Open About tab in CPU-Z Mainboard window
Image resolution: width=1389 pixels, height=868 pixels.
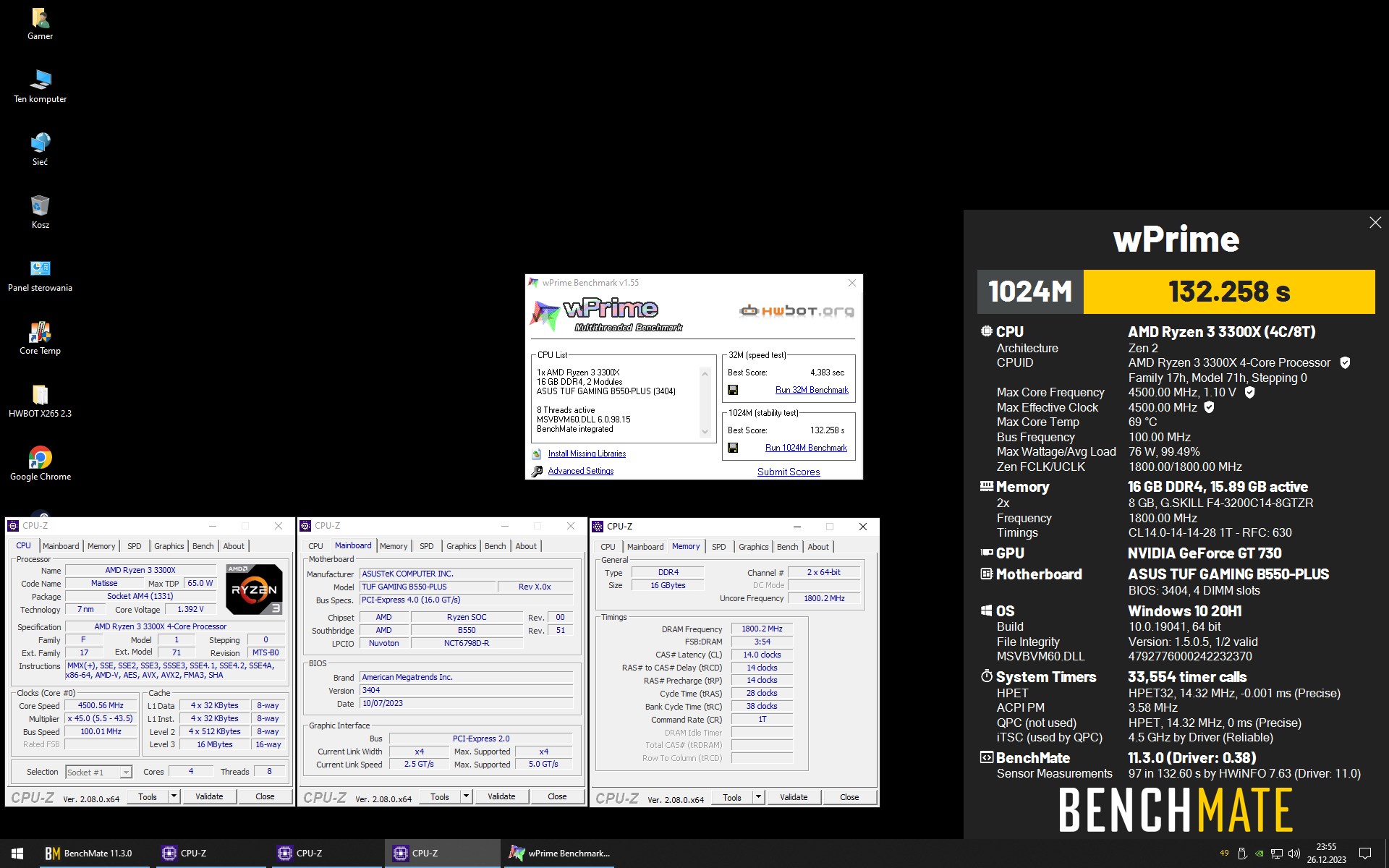coord(526,546)
